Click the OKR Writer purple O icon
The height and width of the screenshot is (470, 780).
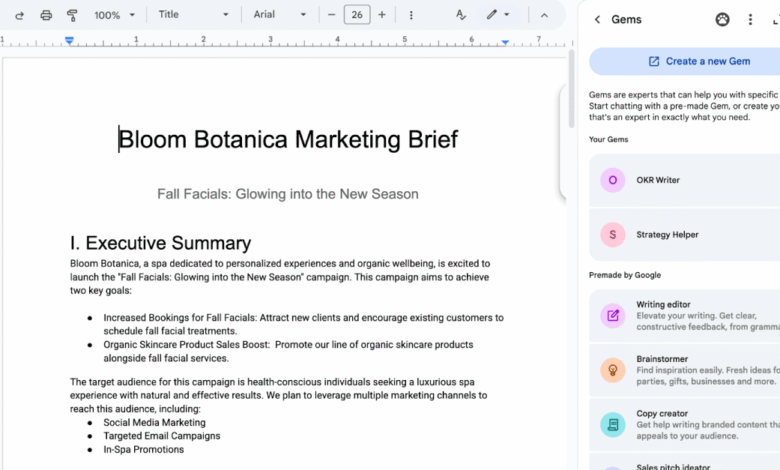pos(612,180)
